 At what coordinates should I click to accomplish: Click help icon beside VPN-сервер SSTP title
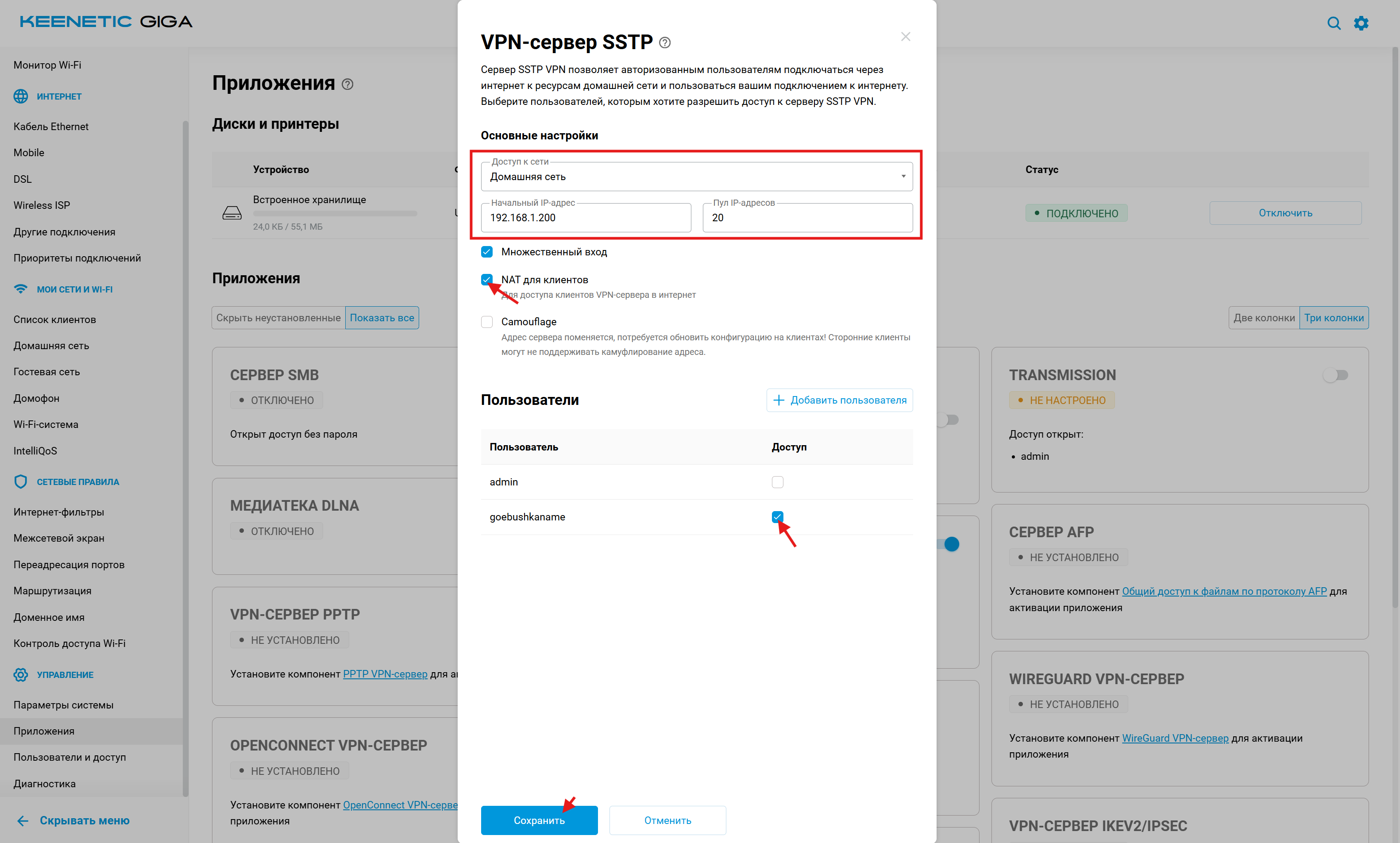665,42
